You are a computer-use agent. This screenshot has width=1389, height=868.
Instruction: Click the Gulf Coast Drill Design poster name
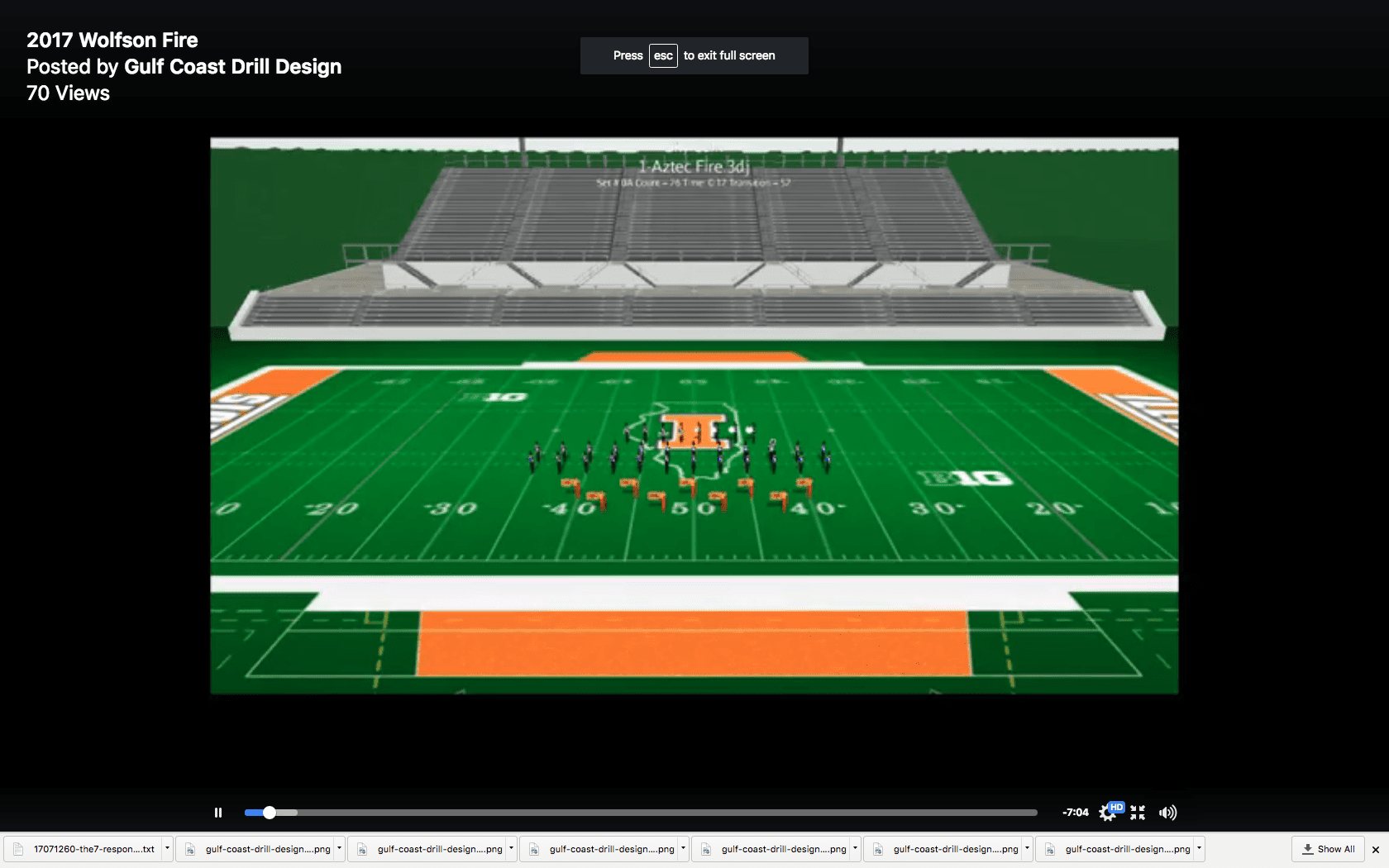click(232, 67)
